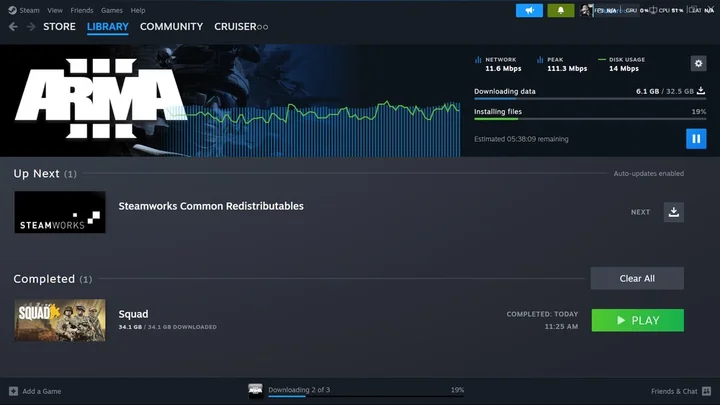Open download settings gear icon
720x405 pixels.
point(698,63)
